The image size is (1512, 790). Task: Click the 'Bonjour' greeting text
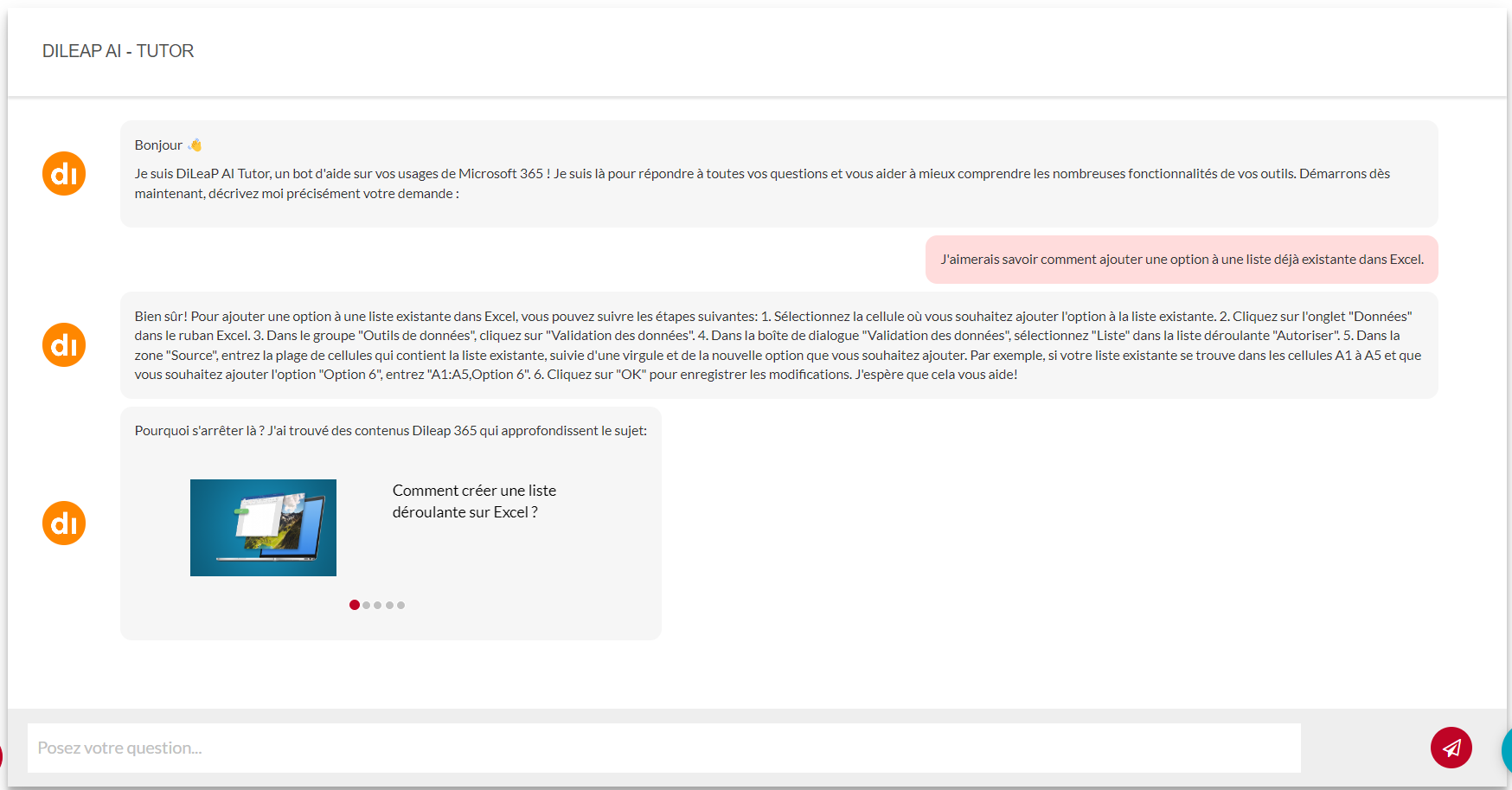point(158,145)
